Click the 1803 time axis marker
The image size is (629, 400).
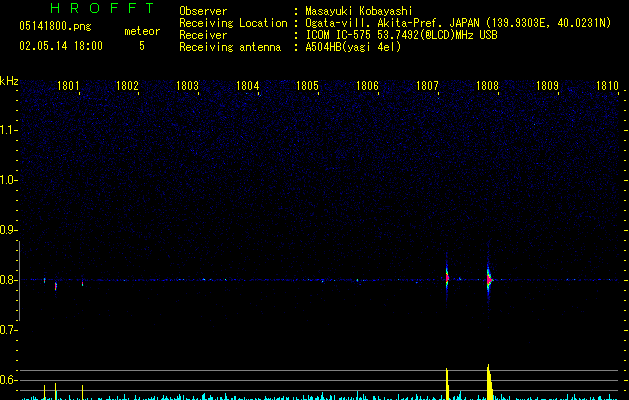tap(187, 86)
